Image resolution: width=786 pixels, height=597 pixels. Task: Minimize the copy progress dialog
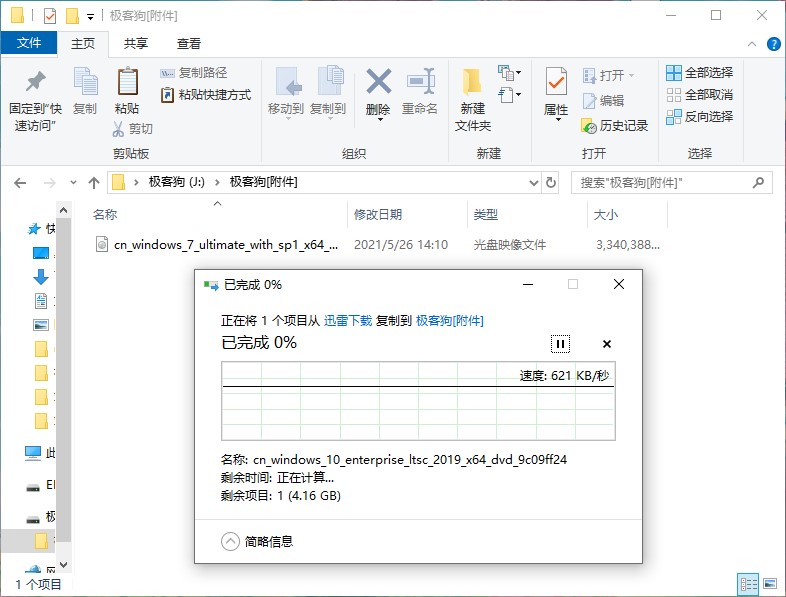click(528, 284)
